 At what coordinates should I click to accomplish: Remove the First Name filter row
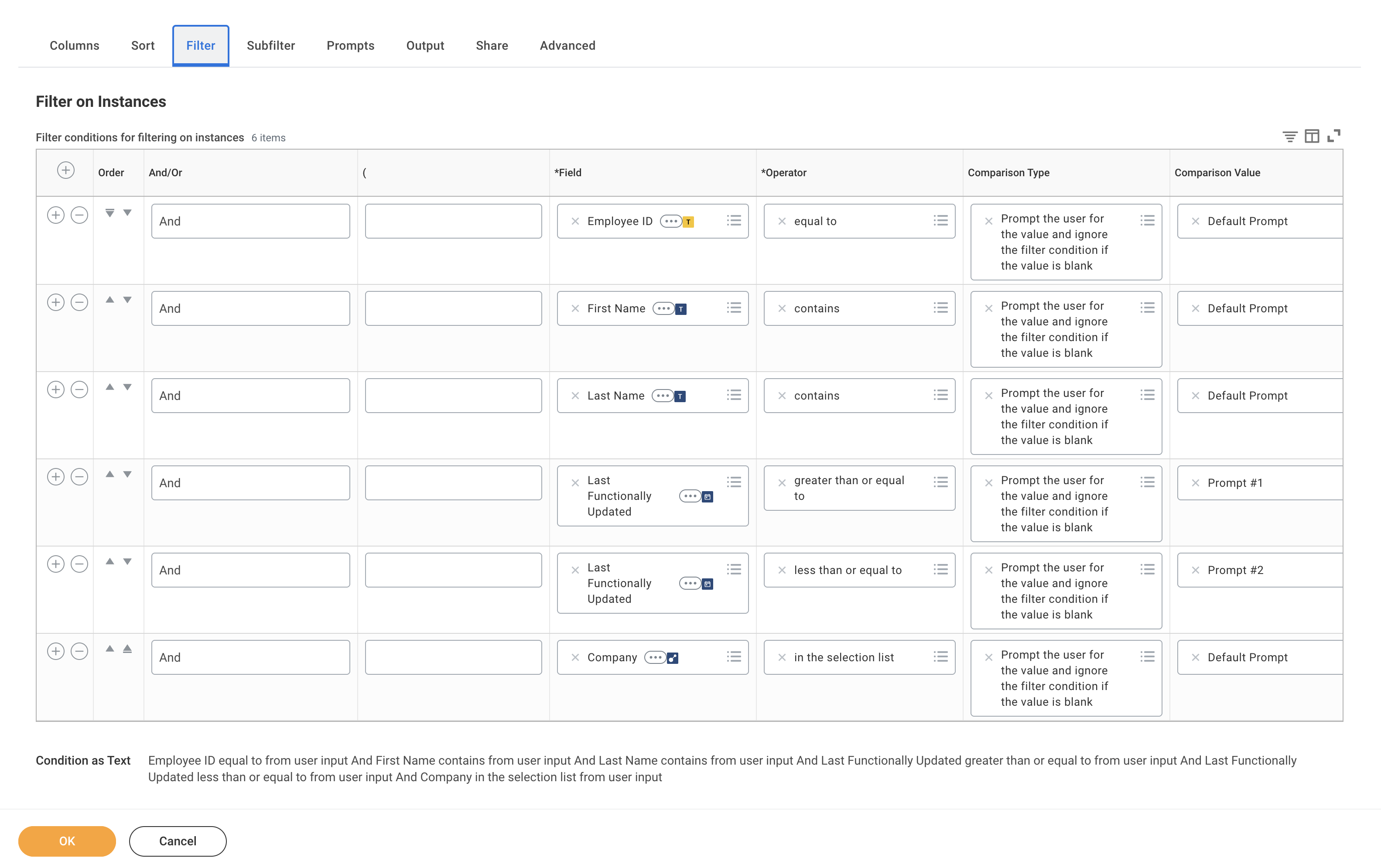pyautogui.click(x=79, y=302)
